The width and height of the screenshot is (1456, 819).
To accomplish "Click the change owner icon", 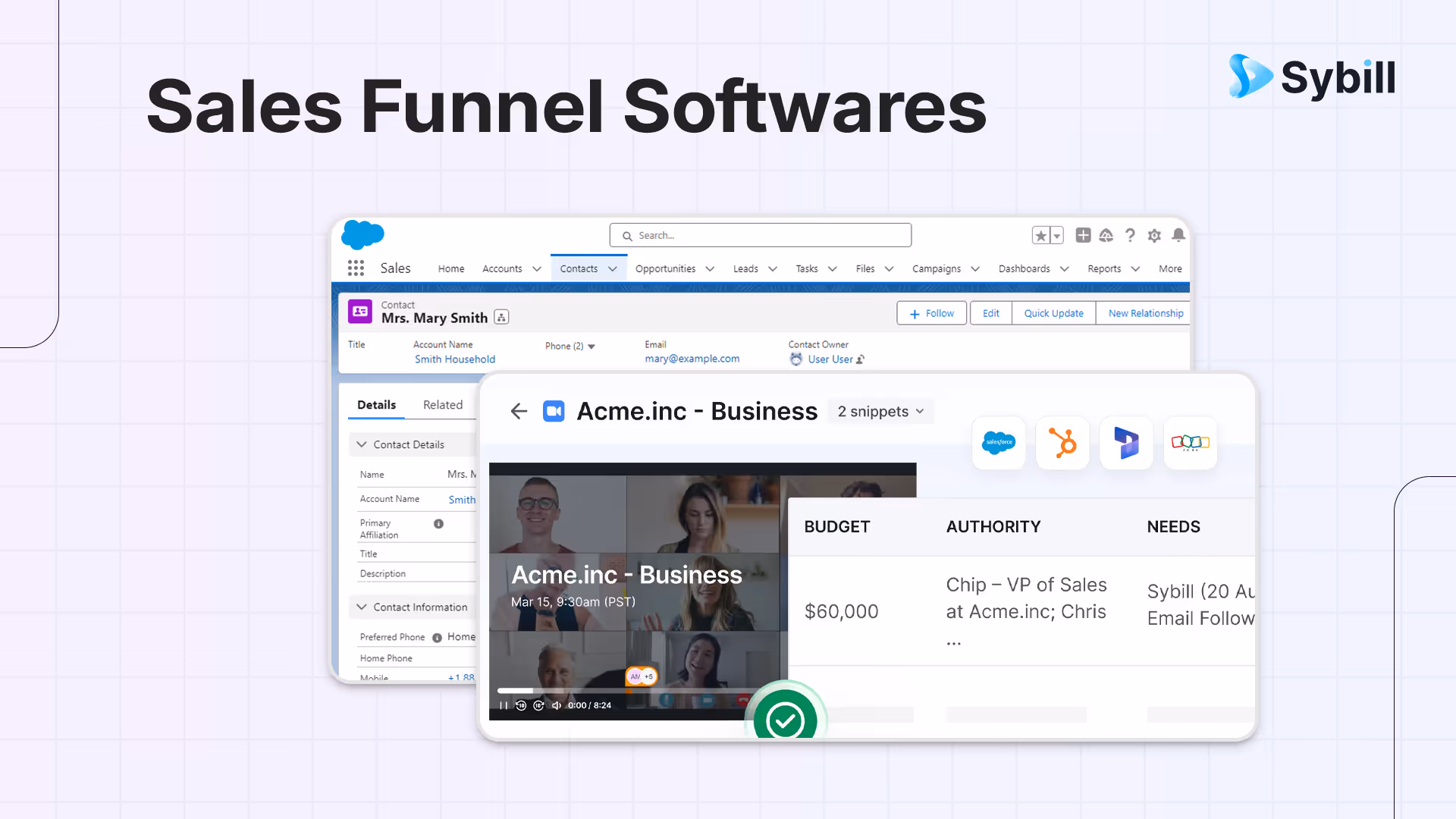I will pyautogui.click(x=861, y=359).
